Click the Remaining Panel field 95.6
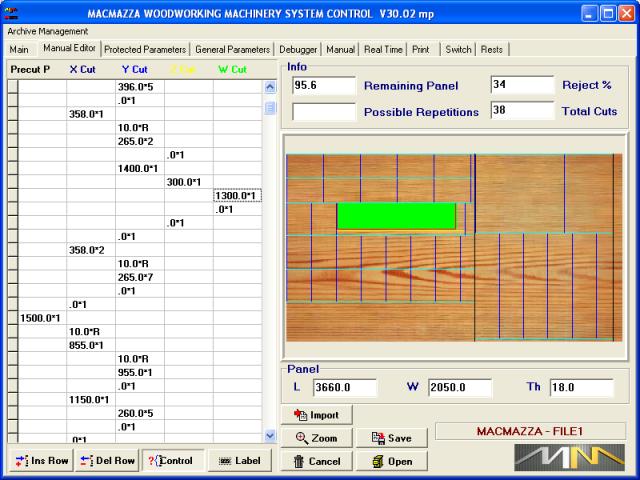The image size is (640, 480). pyautogui.click(x=324, y=85)
